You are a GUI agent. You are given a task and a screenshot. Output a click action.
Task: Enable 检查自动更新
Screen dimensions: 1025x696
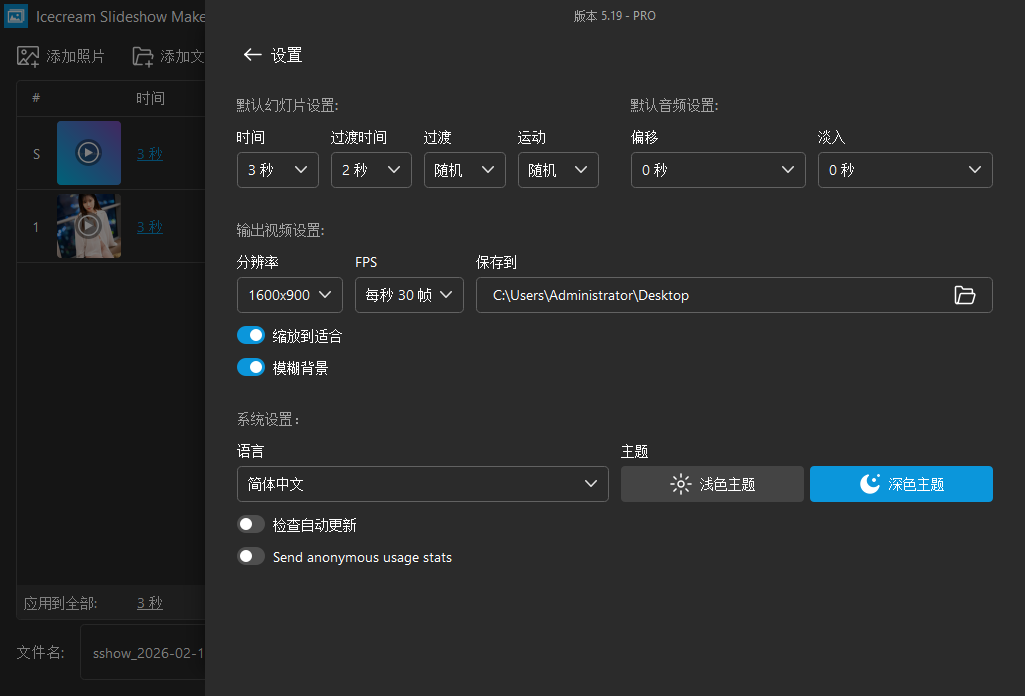point(251,523)
